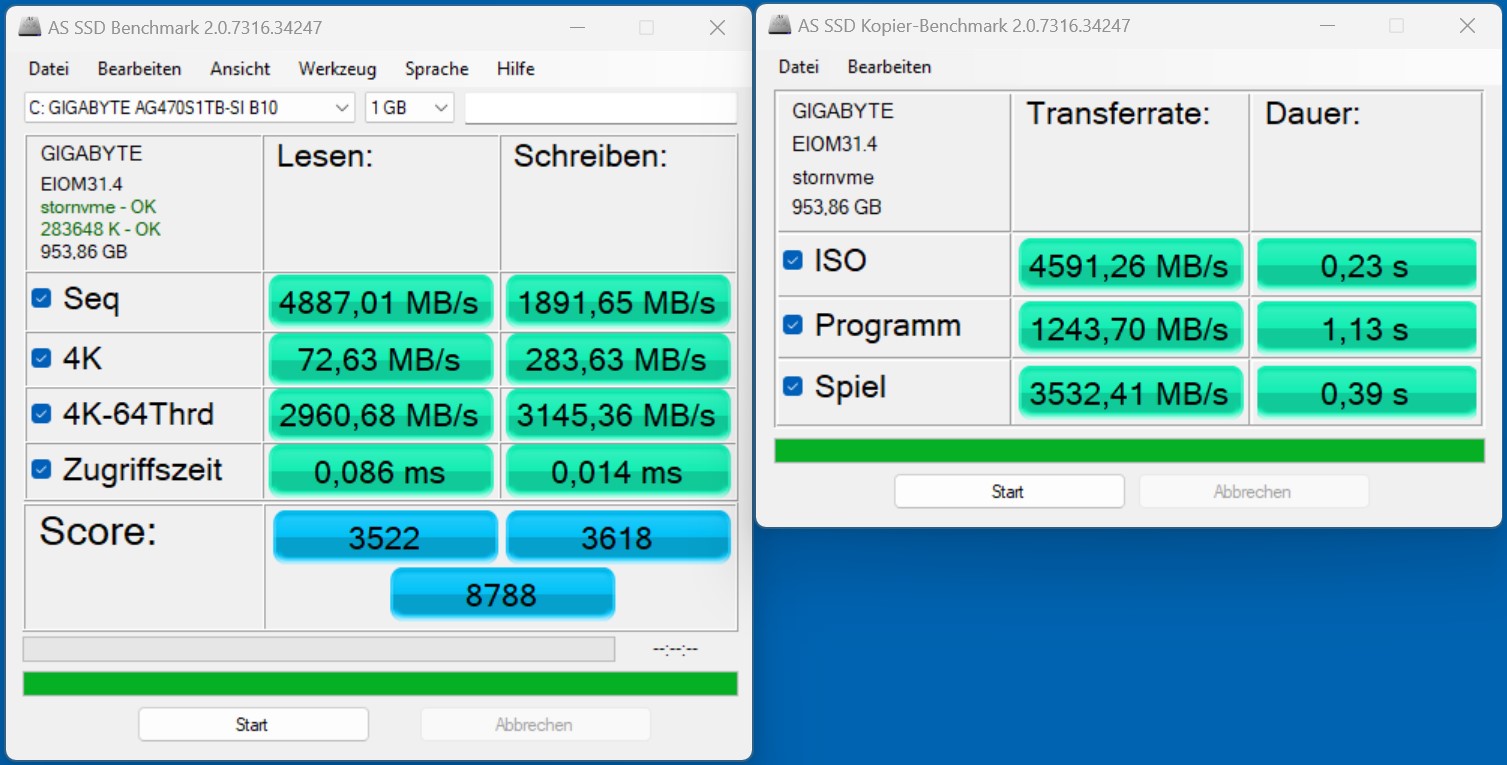The height and width of the screenshot is (765, 1507).
Task: Open the Ansicht menu
Action: pyautogui.click(x=240, y=69)
